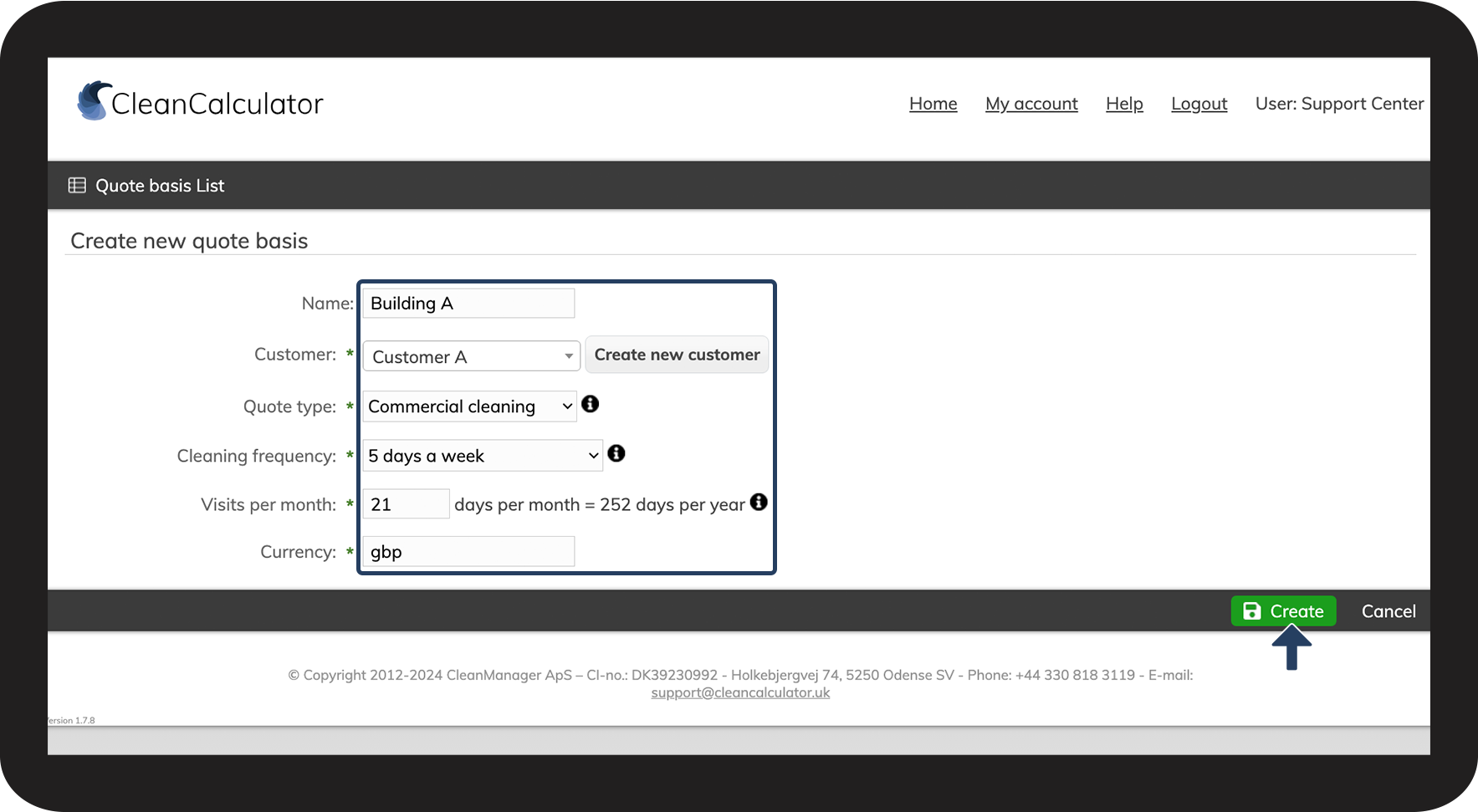Click the support@cleancalculator.uk email link
This screenshot has height=812, width=1478.
click(x=740, y=692)
